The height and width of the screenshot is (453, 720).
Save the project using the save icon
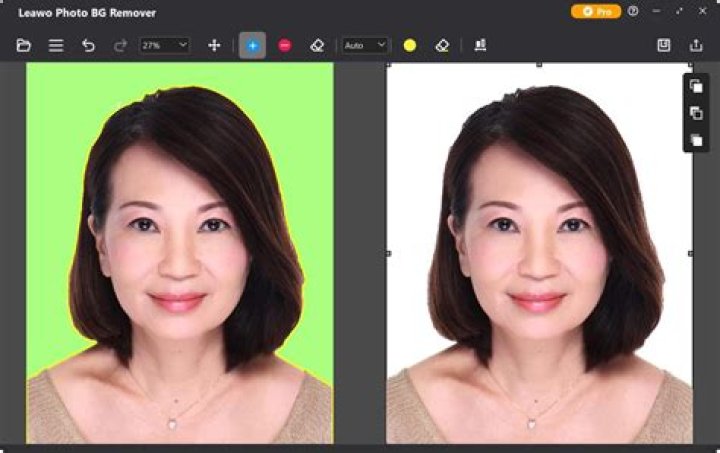click(664, 45)
